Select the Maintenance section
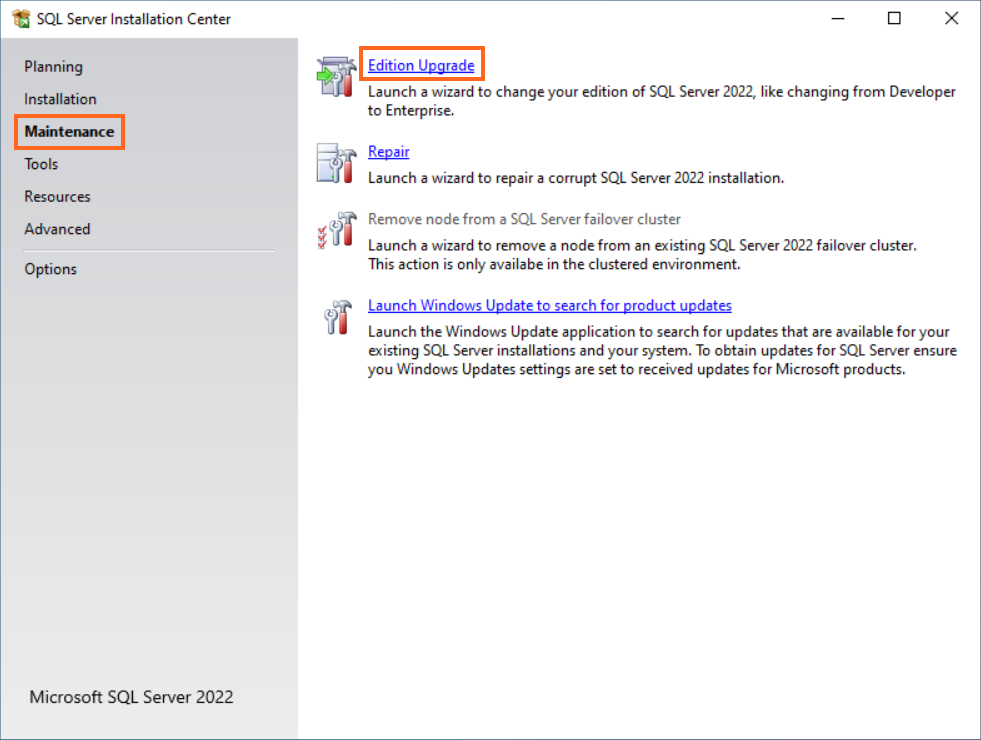981x740 pixels. pos(69,131)
